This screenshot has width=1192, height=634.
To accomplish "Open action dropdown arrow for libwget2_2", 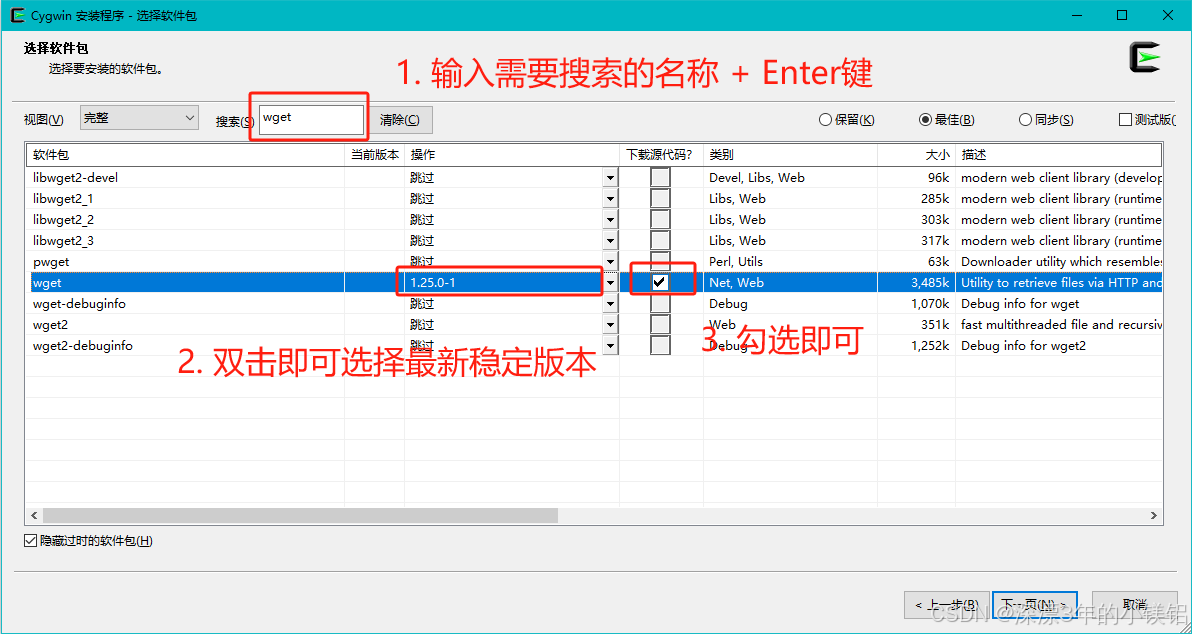I will coord(610,220).
